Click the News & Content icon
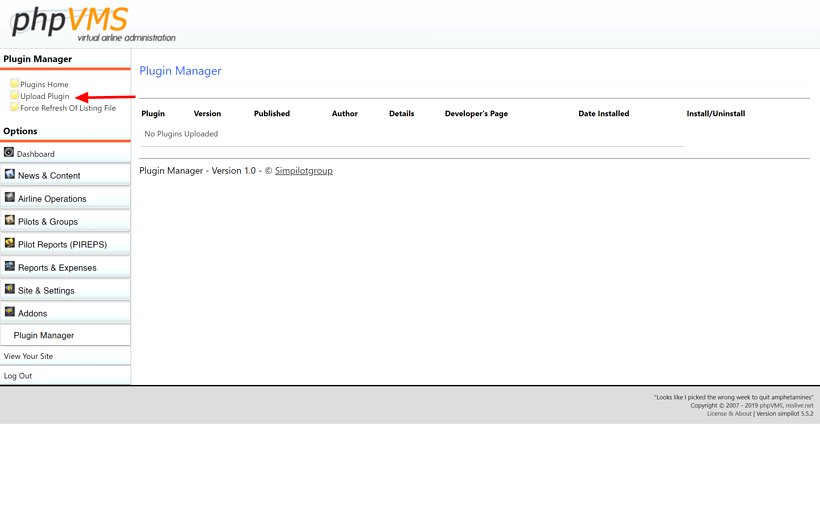The height and width of the screenshot is (528, 820). coord(10,174)
